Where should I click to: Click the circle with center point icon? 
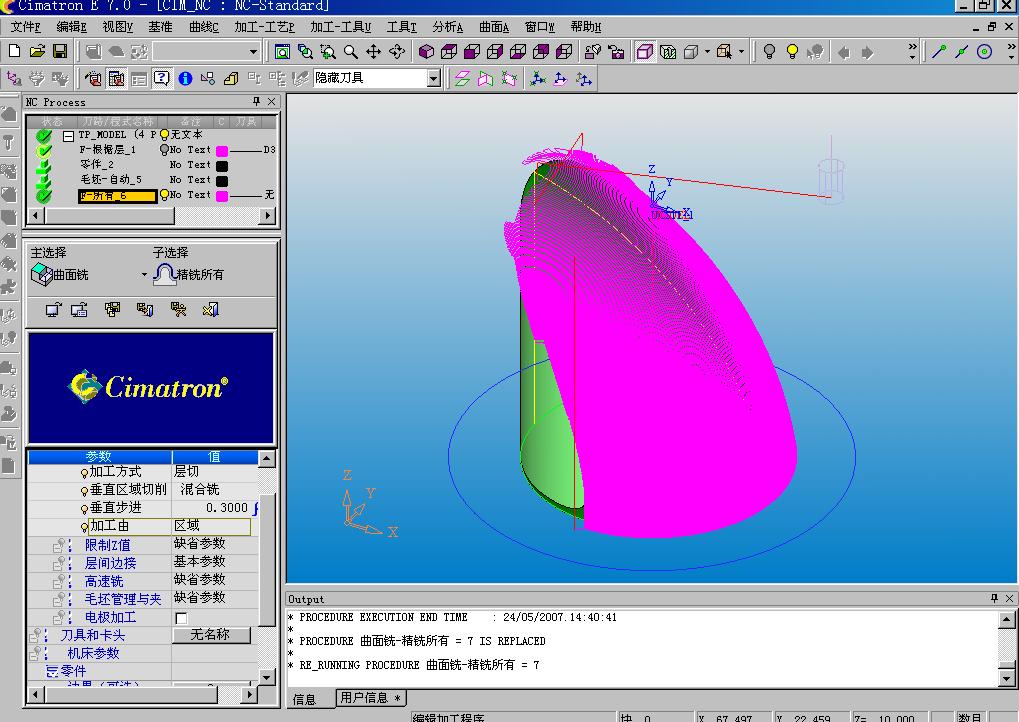[x=985, y=51]
